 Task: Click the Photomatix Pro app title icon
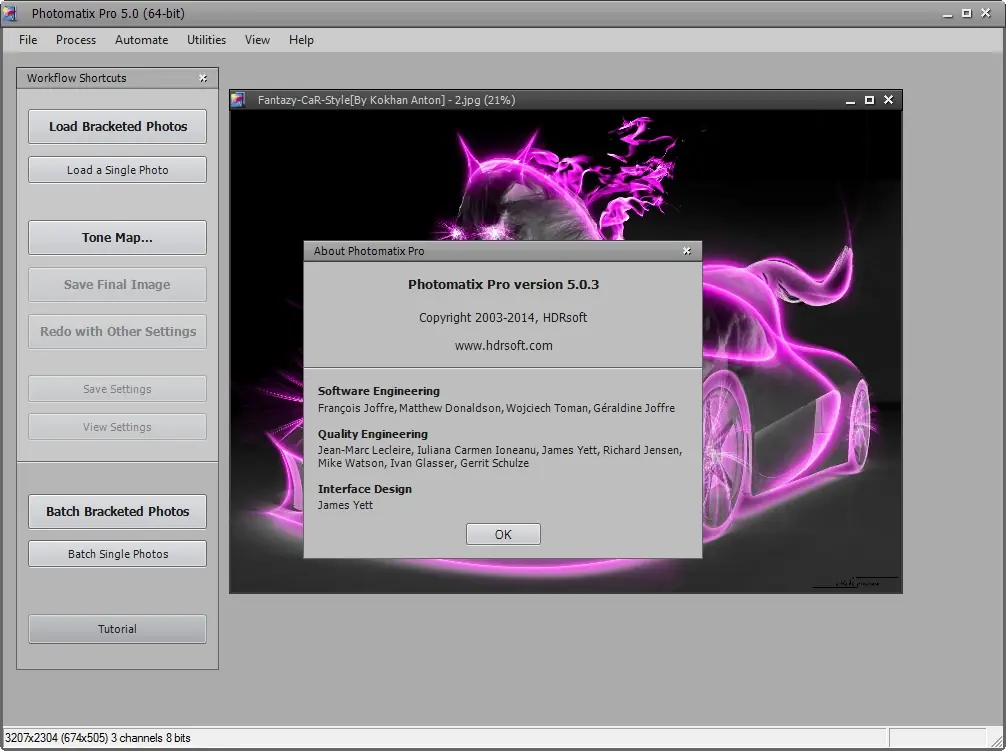coord(10,13)
